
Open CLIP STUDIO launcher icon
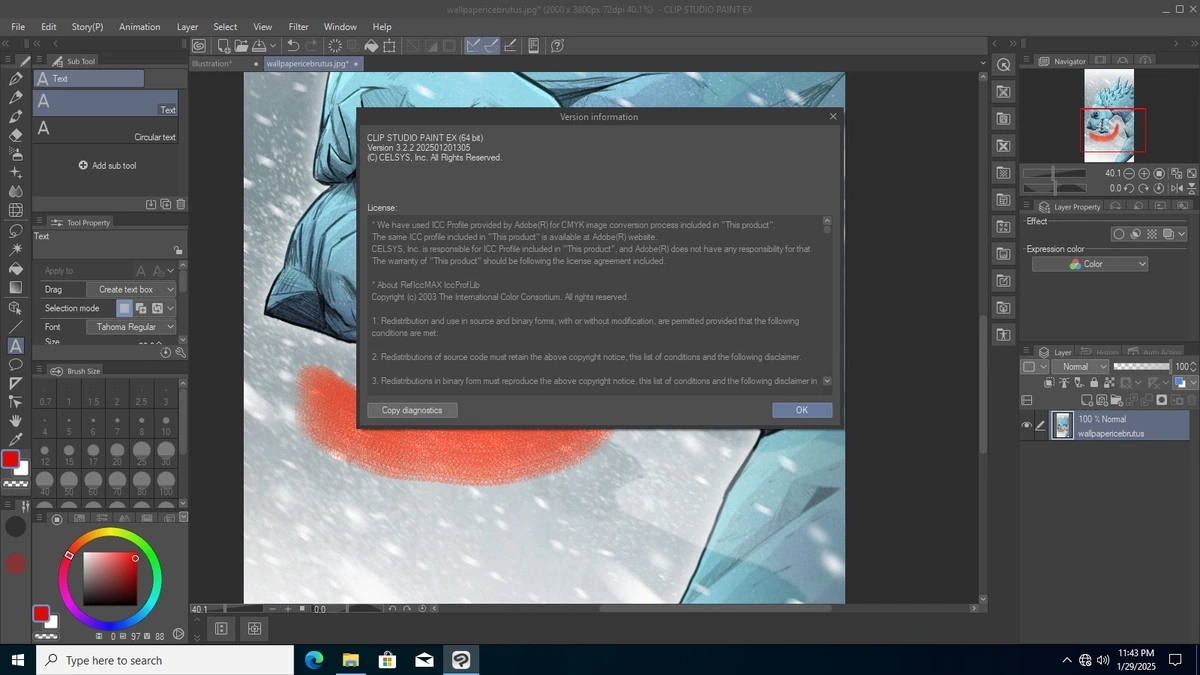point(199,45)
